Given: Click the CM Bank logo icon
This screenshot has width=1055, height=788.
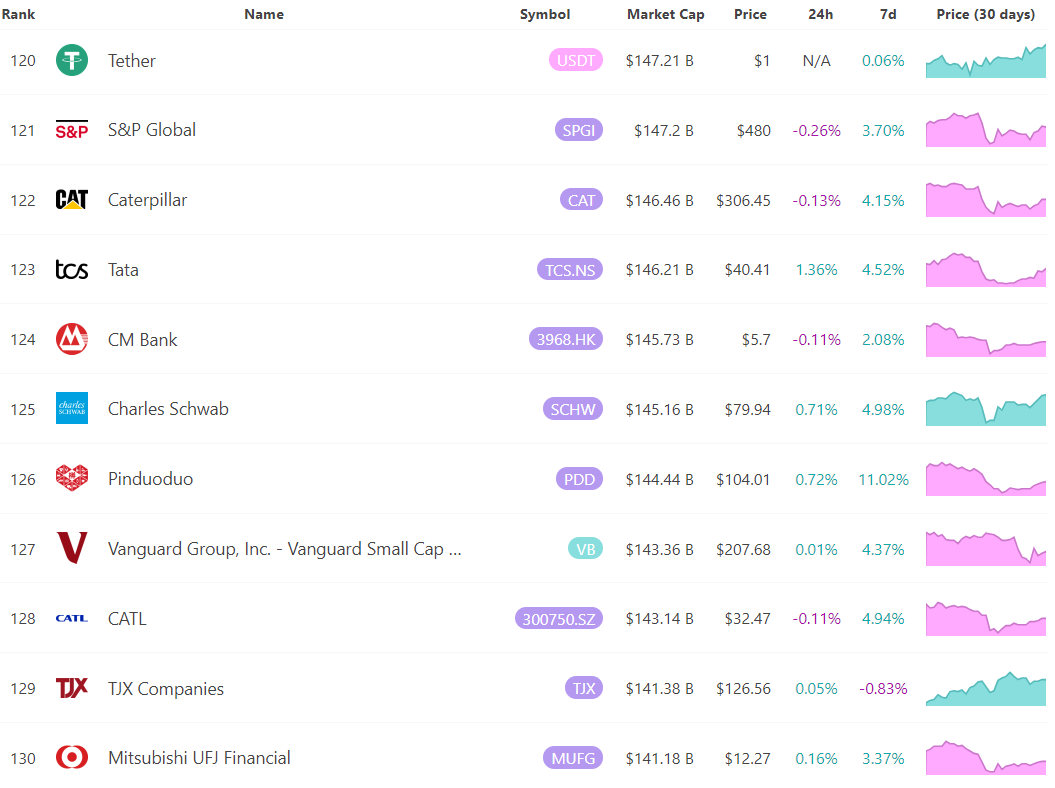Looking at the screenshot, I should point(71,339).
